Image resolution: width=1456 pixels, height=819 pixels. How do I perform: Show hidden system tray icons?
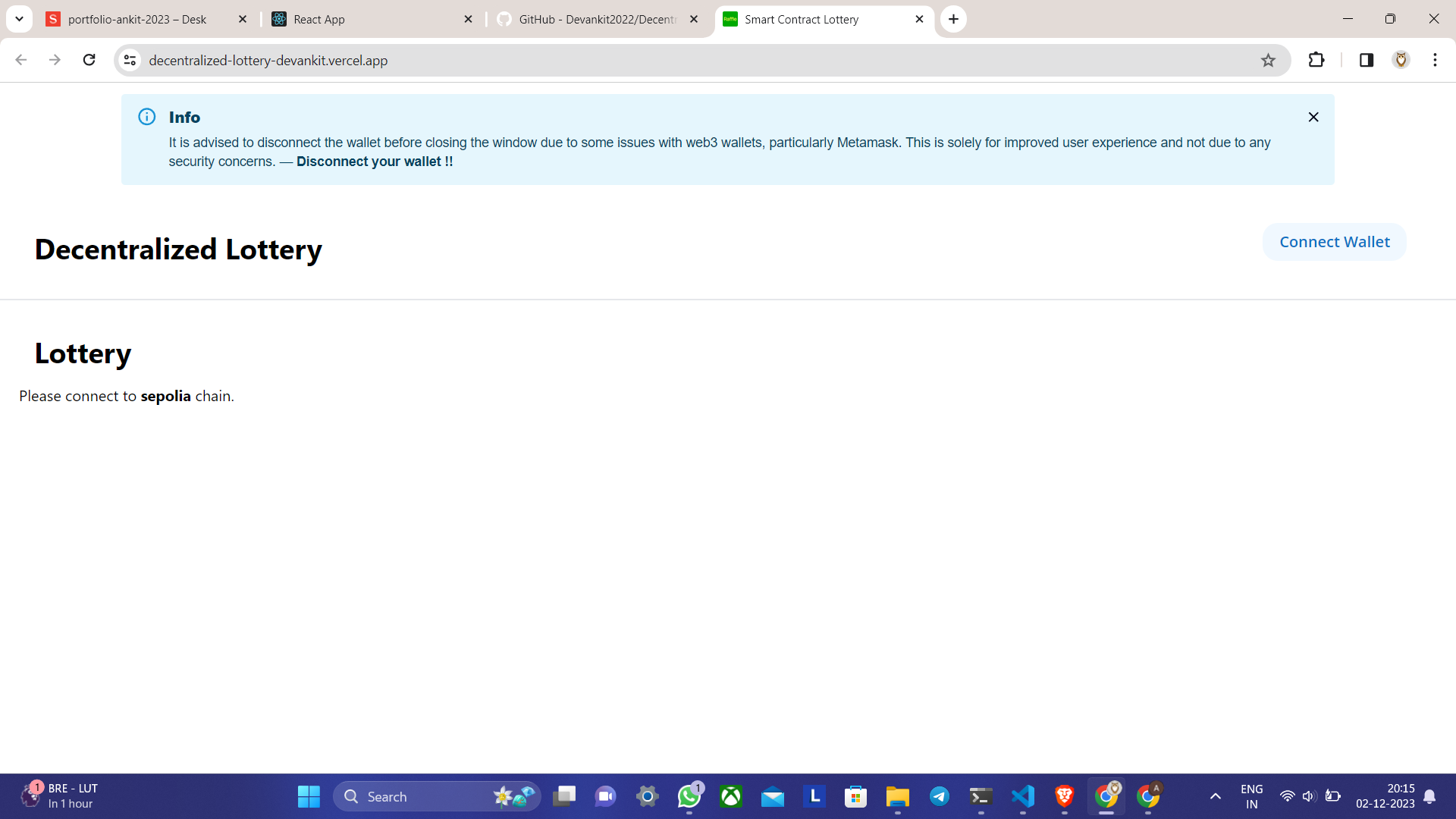pos(1215,796)
